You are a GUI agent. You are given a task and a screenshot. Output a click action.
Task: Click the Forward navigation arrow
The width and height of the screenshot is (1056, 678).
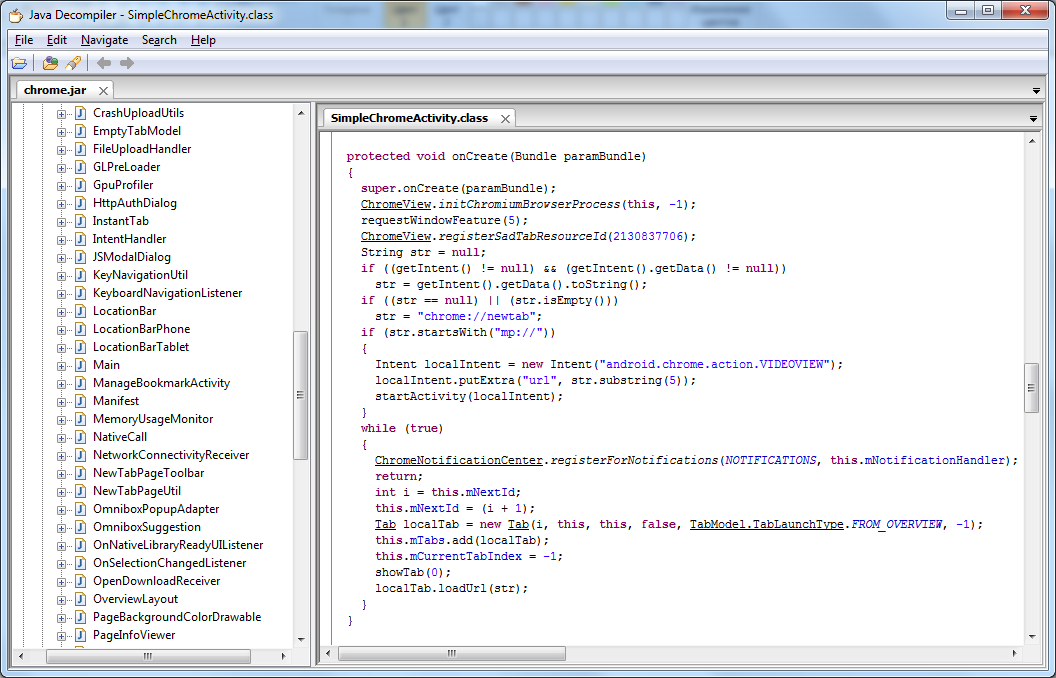point(127,63)
